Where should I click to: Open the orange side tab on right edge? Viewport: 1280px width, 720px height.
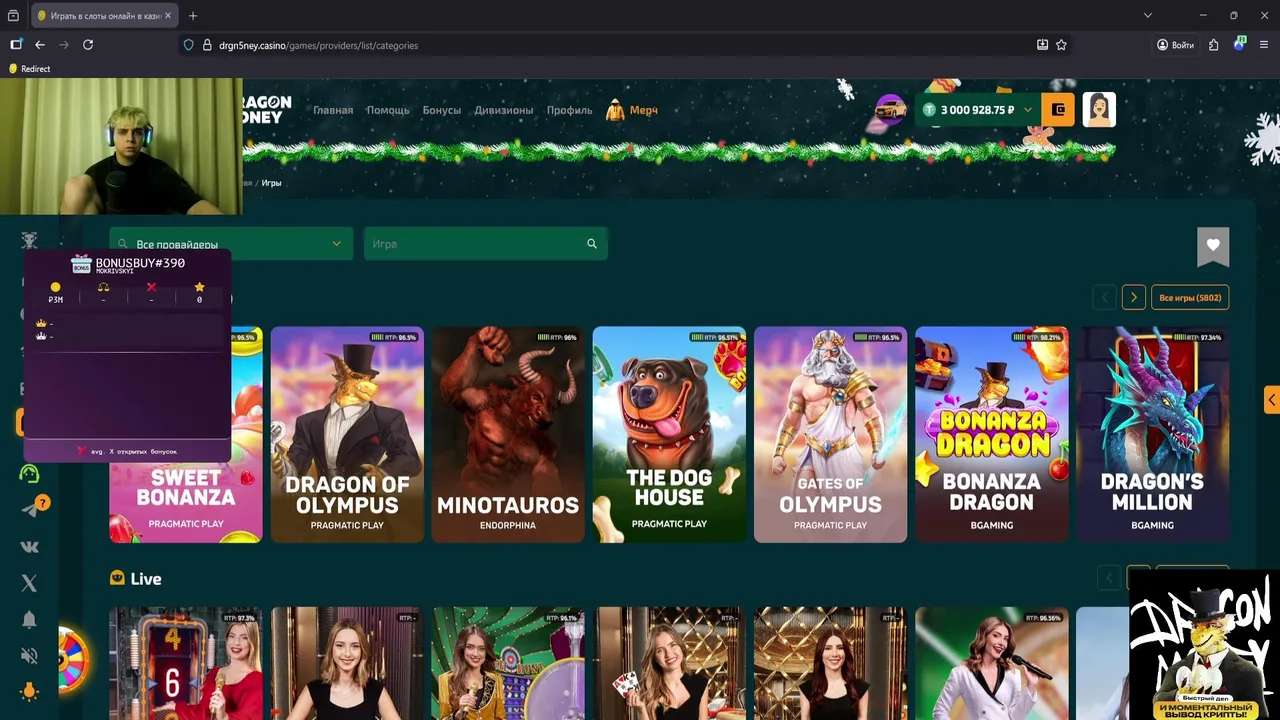[x=1272, y=400]
